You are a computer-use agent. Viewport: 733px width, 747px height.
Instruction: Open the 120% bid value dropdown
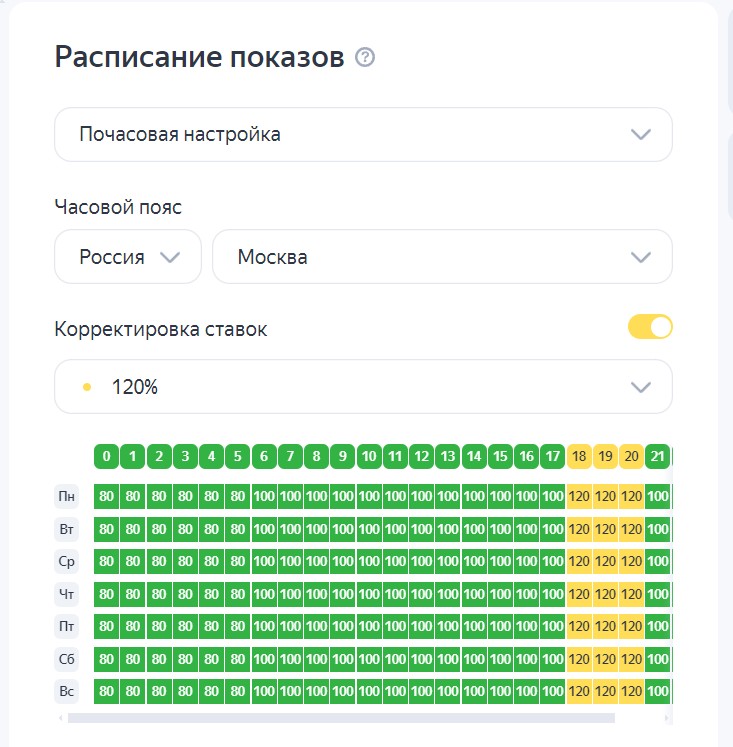[x=363, y=387]
